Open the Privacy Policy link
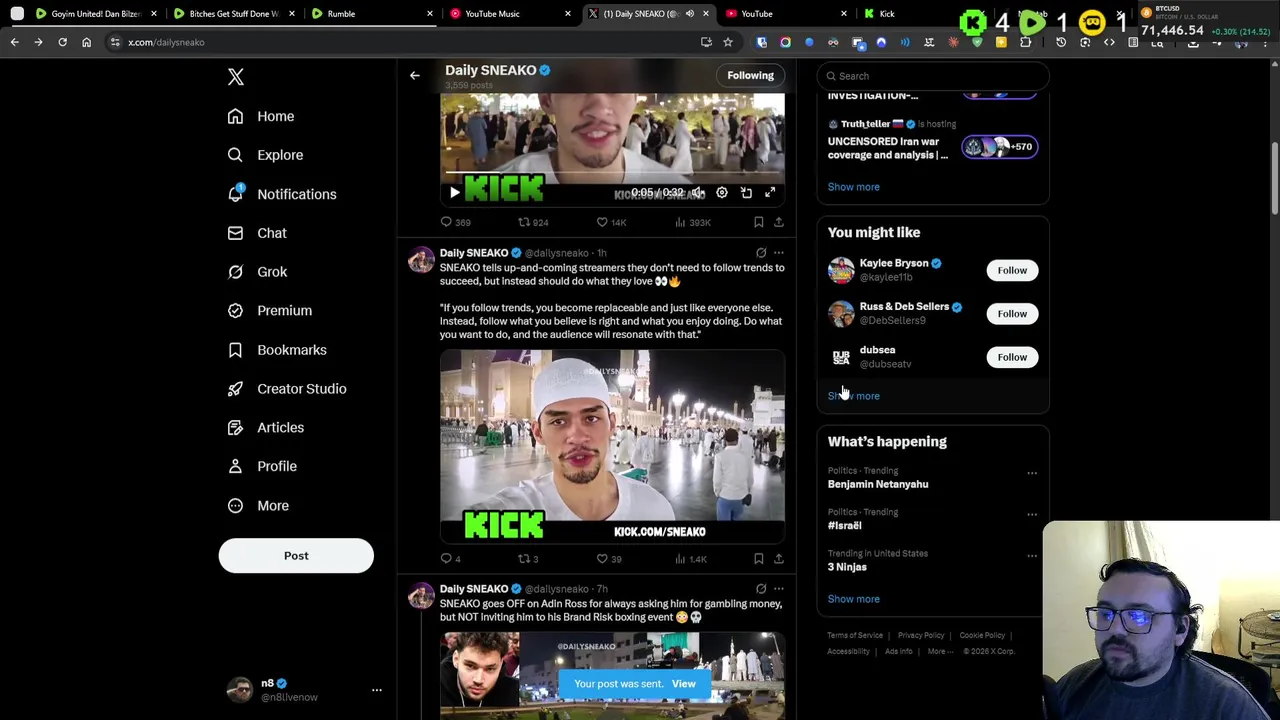Screen dimensions: 1280x720 [x=921, y=635]
